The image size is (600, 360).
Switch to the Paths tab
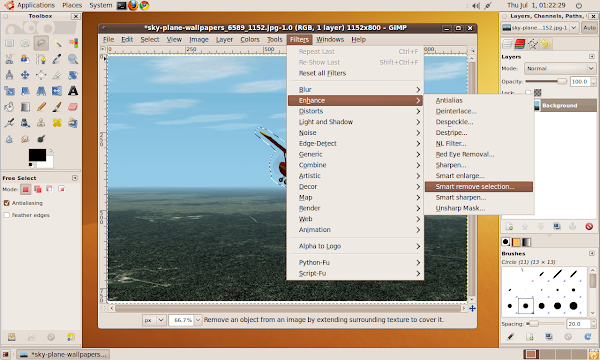[533, 44]
